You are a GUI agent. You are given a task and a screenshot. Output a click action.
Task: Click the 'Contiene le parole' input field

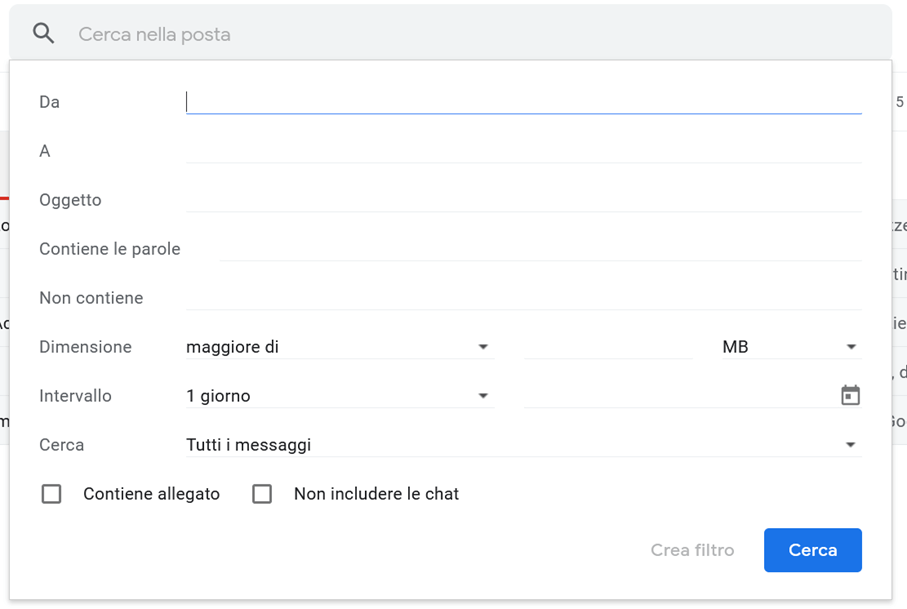pos(541,249)
